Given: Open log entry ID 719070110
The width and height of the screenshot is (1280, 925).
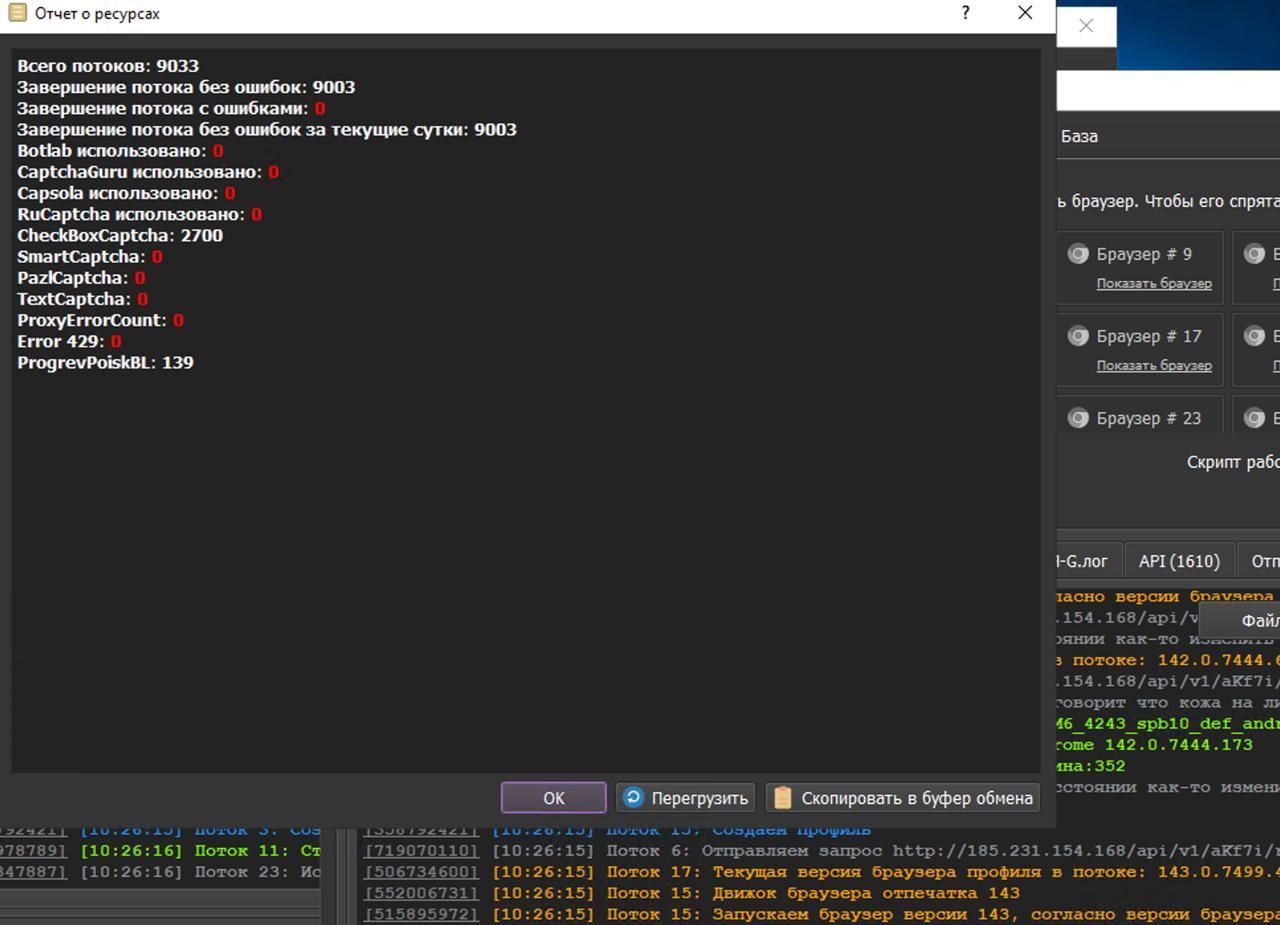Looking at the screenshot, I should coord(421,851).
